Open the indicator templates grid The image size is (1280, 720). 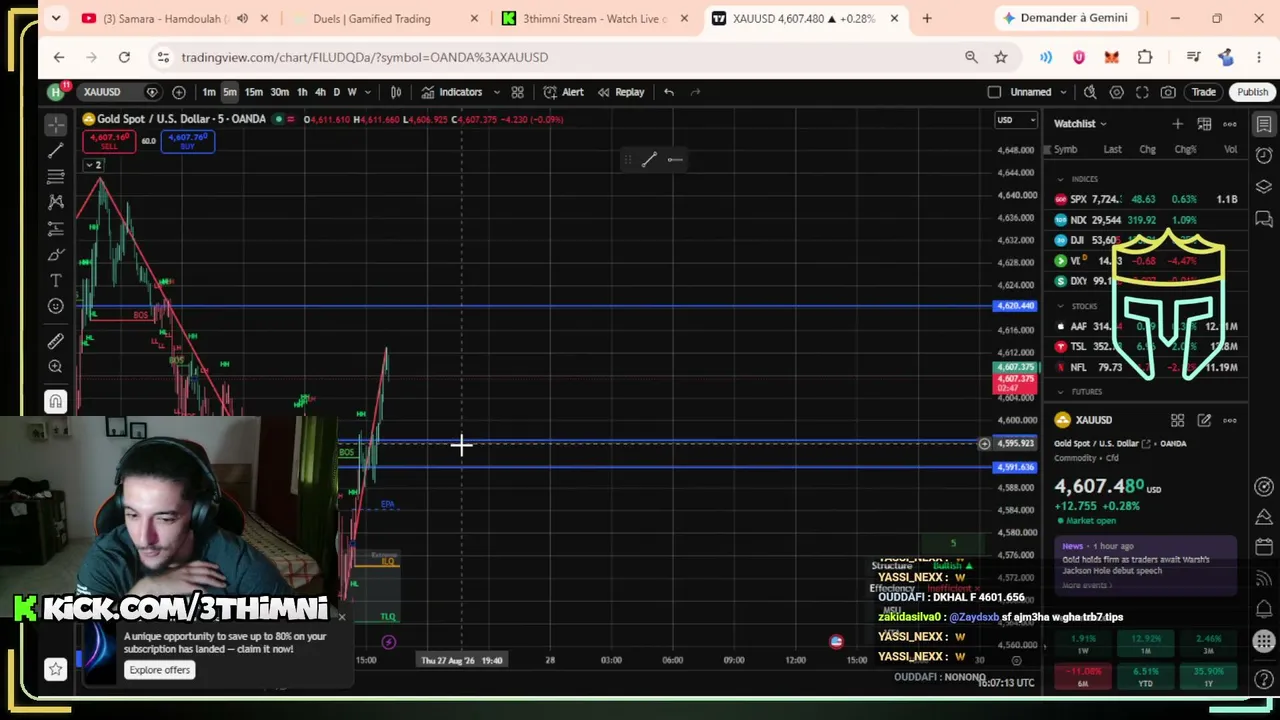(517, 92)
